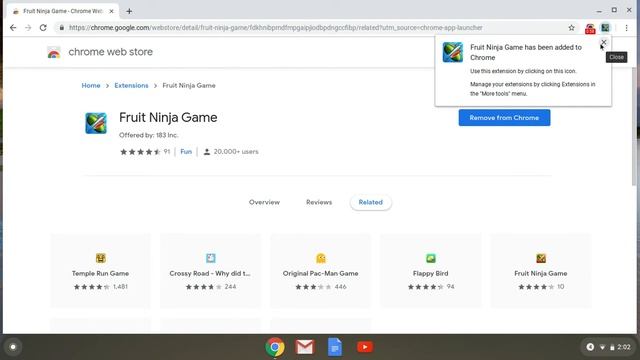Open Temple Run Game title text
The height and width of the screenshot is (360, 640).
click(x=100, y=273)
